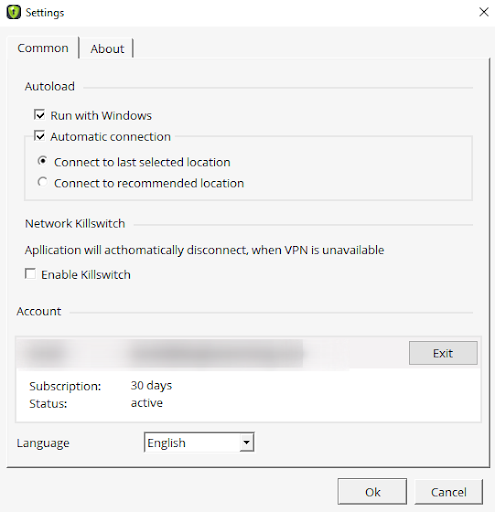Click the Language label text

point(43,443)
